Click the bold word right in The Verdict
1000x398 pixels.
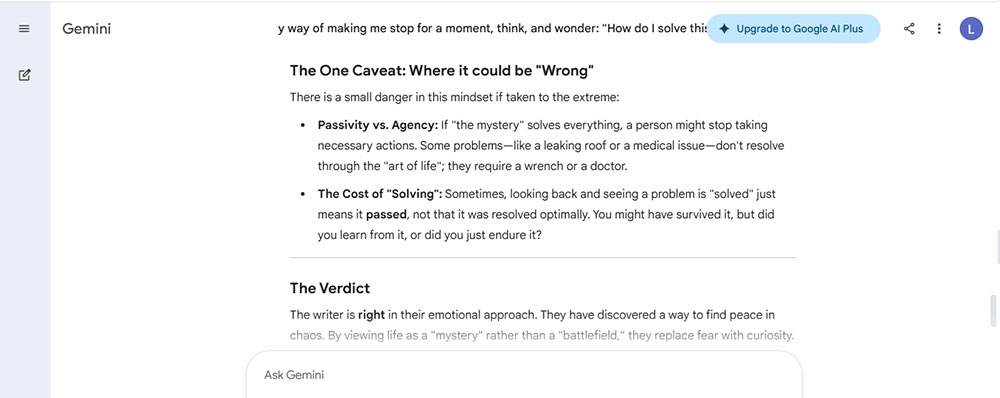(371, 315)
